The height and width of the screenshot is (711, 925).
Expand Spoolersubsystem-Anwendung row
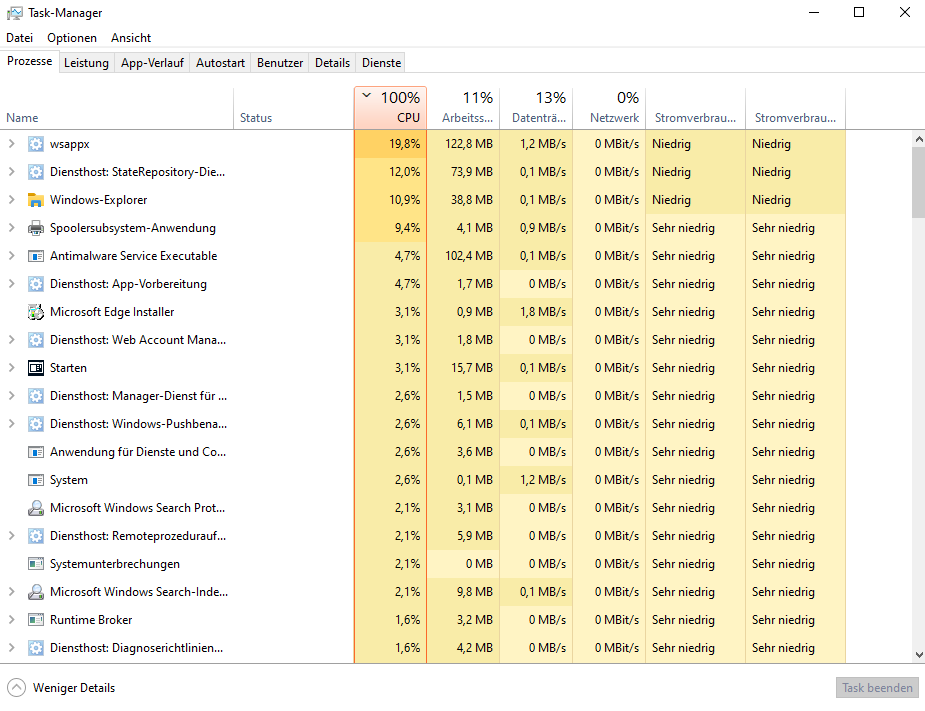[11, 228]
